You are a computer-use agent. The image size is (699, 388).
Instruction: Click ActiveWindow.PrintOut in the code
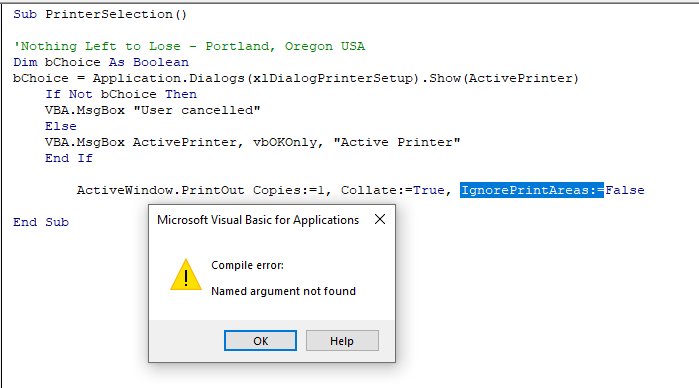point(160,190)
